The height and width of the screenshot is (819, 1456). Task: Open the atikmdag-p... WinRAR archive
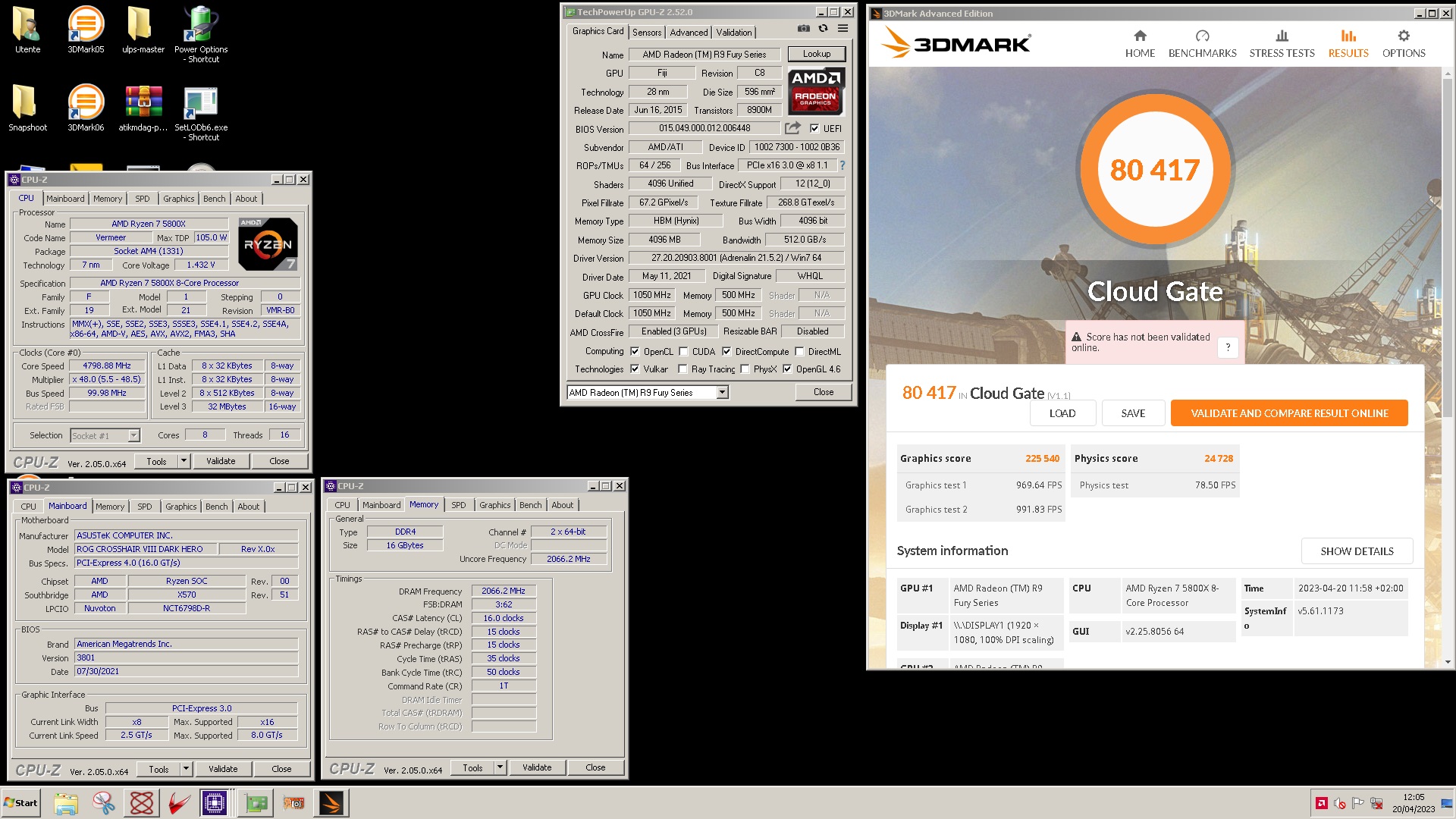(143, 107)
